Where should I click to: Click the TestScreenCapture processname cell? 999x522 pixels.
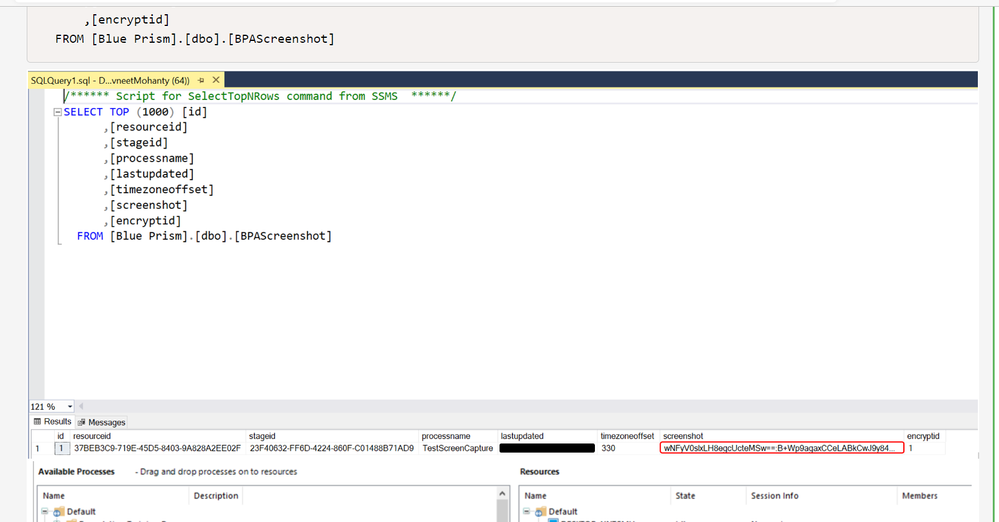coord(456,449)
